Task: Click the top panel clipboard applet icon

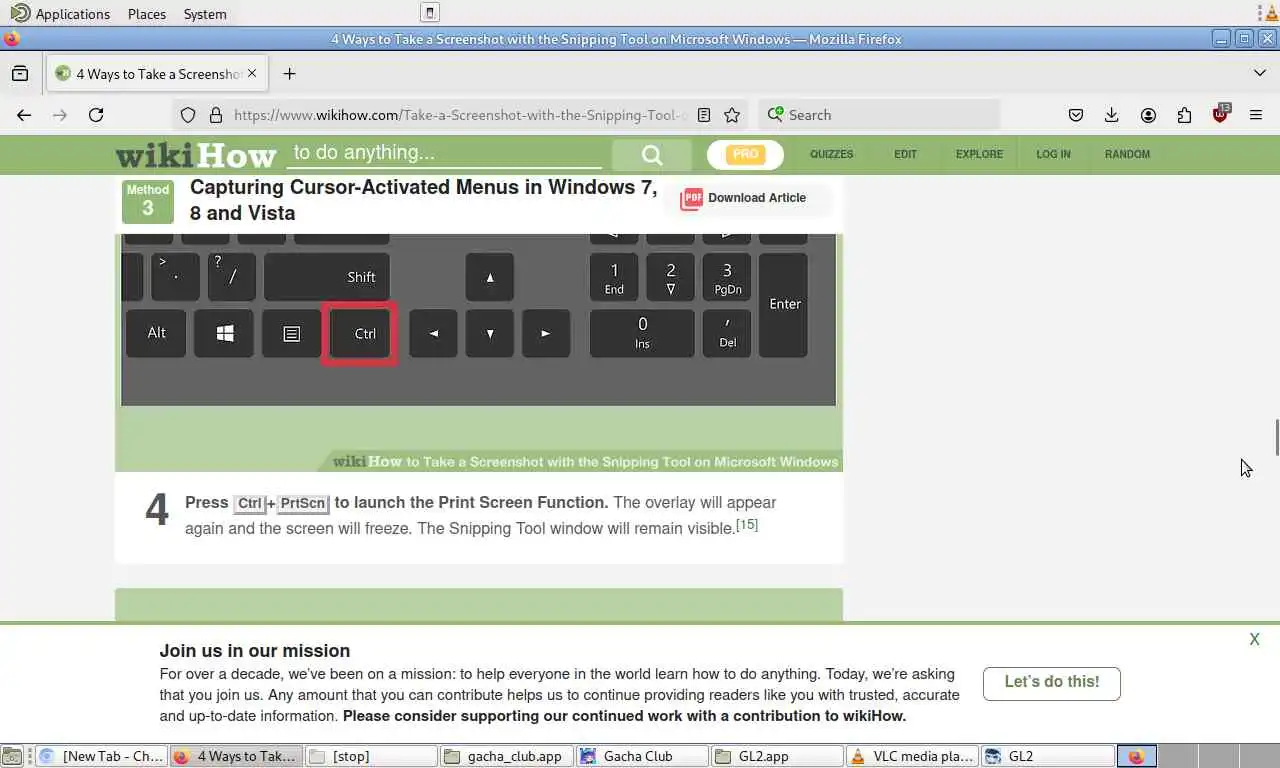Action: click(x=430, y=13)
